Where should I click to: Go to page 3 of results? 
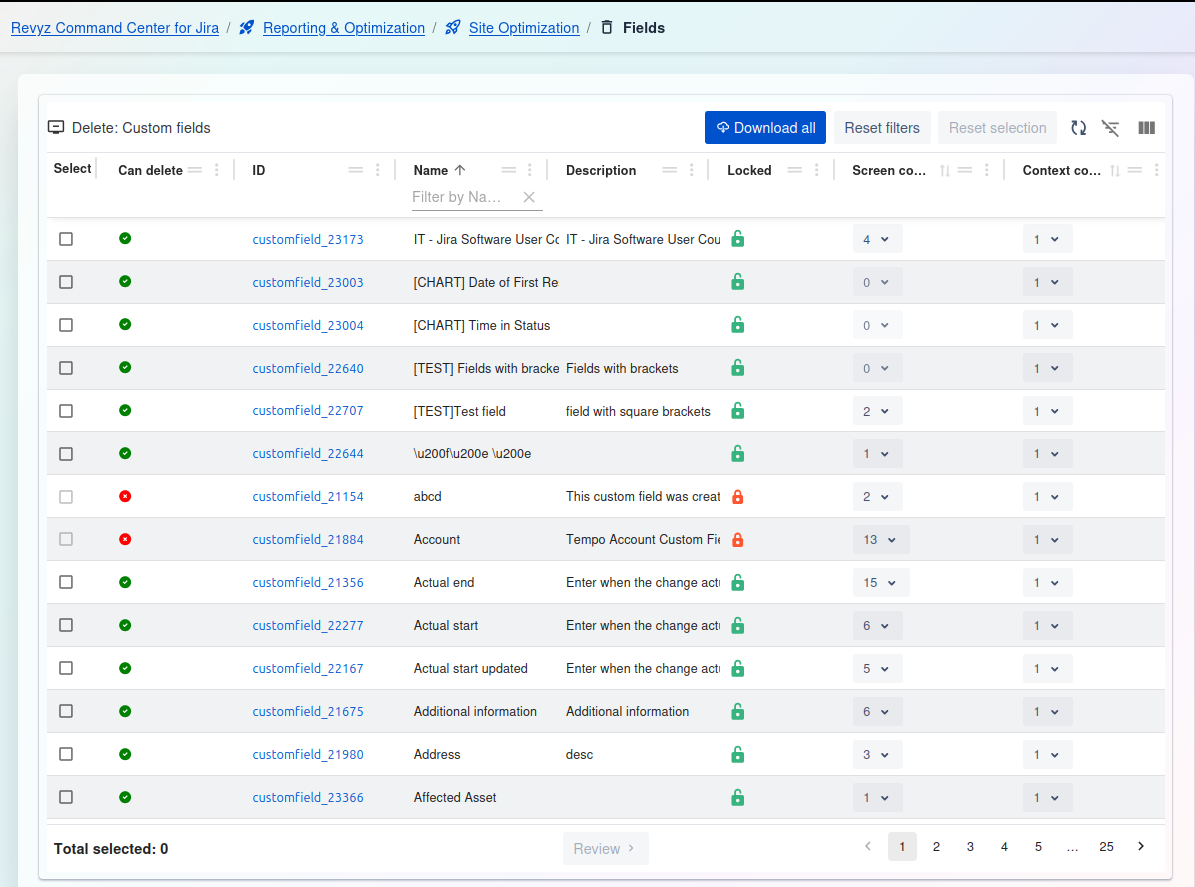pyautogui.click(x=970, y=847)
